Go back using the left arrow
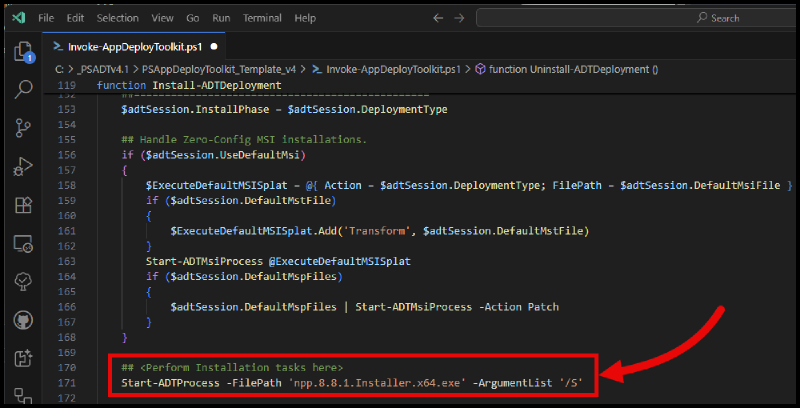This screenshot has width=800, height=408. pos(437,18)
